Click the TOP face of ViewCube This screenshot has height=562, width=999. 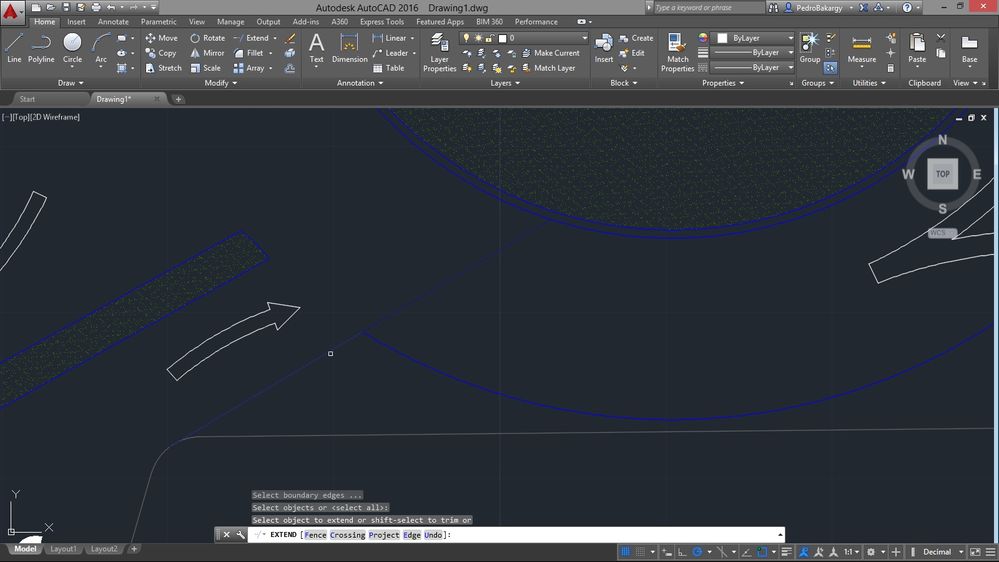942,174
